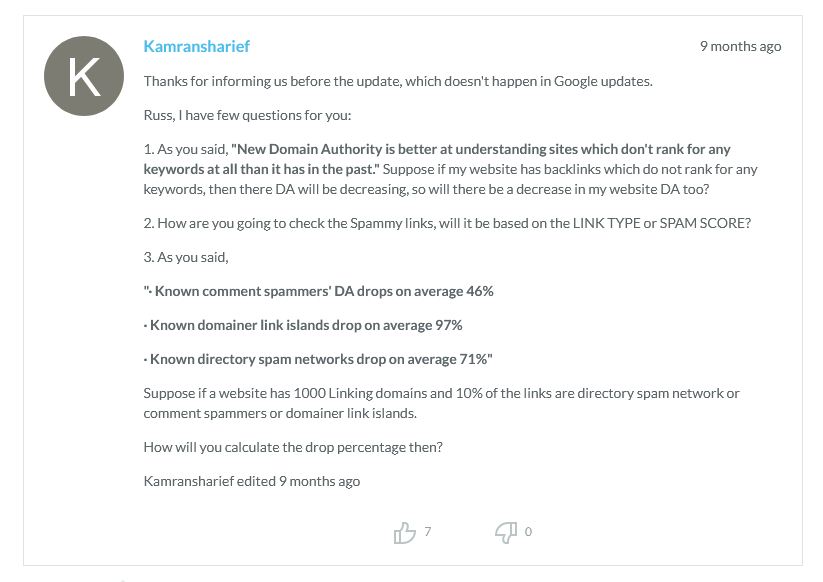The image size is (823, 582).
Task: Open the commenter's profile picture
Action: point(85,75)
